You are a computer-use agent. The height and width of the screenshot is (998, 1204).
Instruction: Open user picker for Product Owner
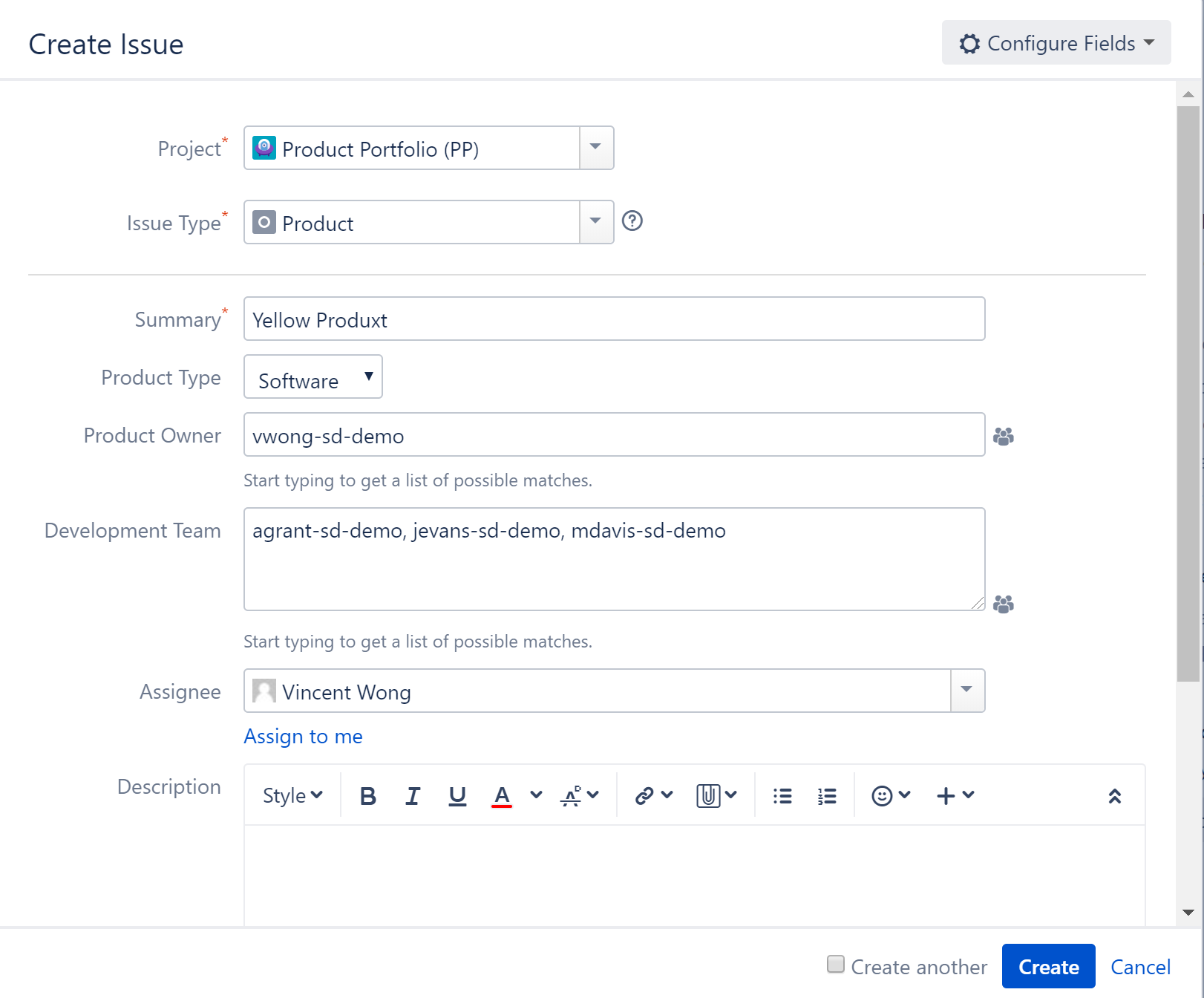point(1004,436)
